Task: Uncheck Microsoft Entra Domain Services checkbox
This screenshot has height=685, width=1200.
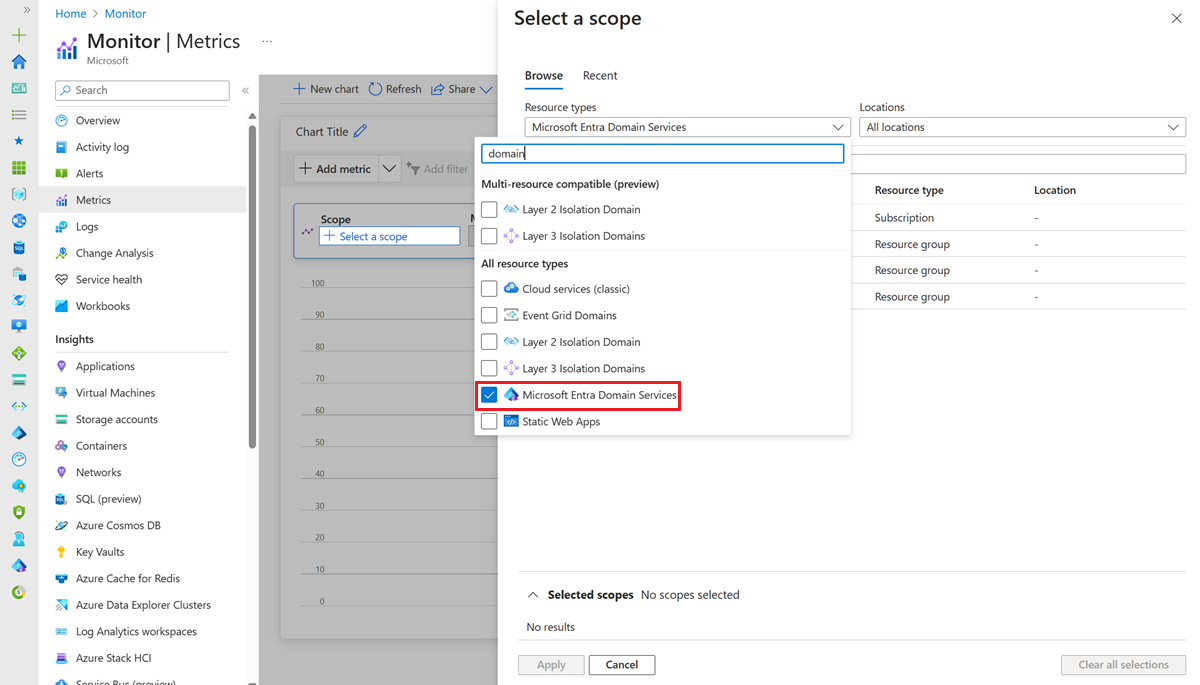Action: point(489,395)
